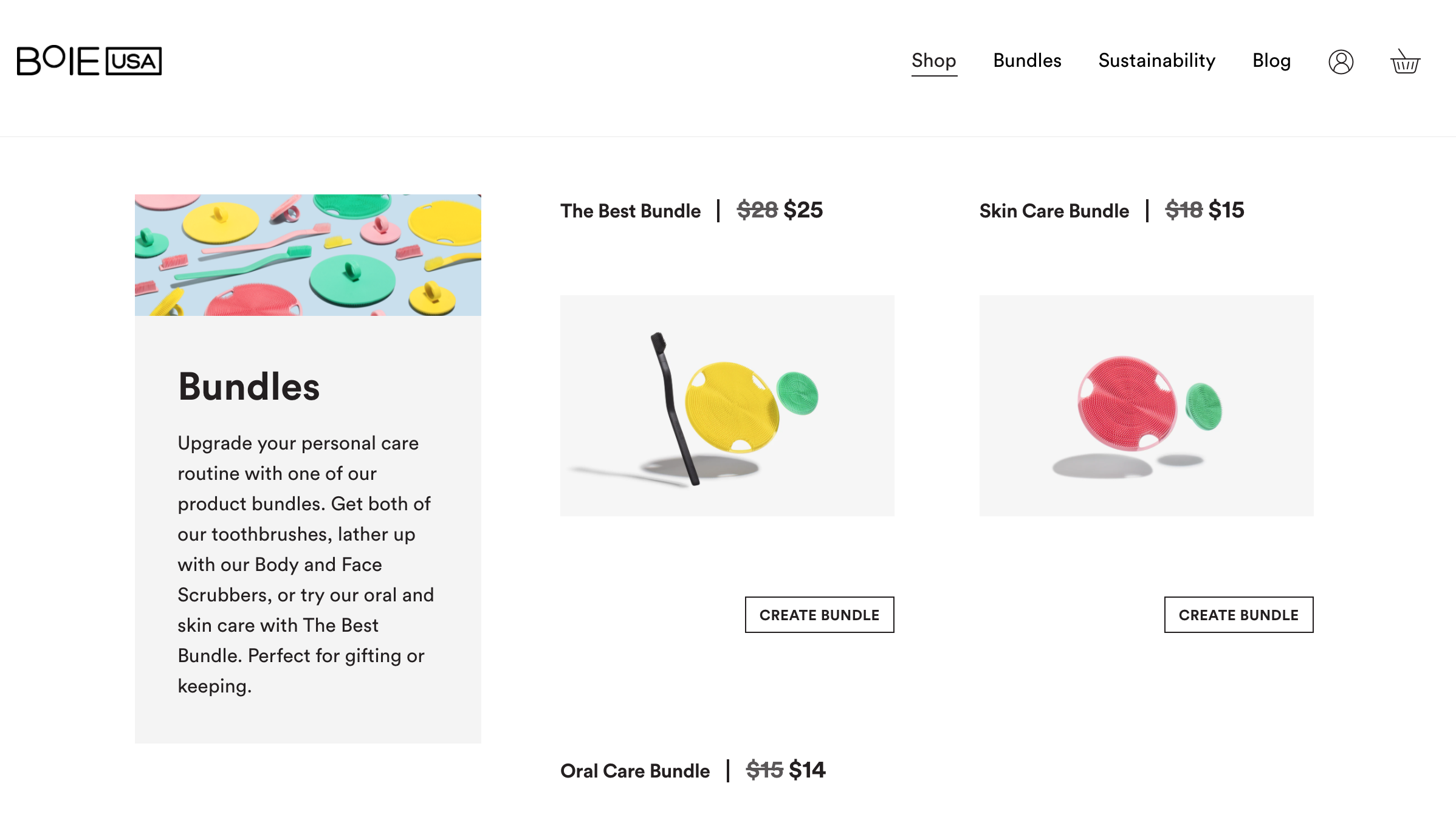The height and width of the screenshot is (817, 1456).
Task: Click the colorful Bundles banner image
Action: pyautogui.click(x=307, y=255)
